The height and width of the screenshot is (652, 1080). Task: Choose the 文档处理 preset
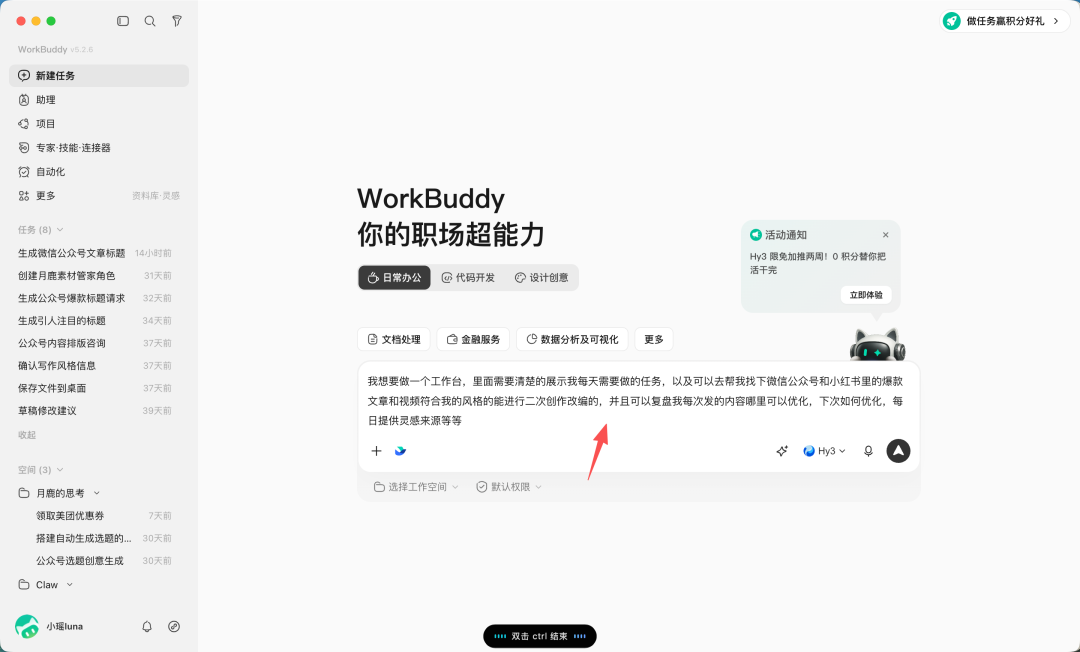point(394,339)
